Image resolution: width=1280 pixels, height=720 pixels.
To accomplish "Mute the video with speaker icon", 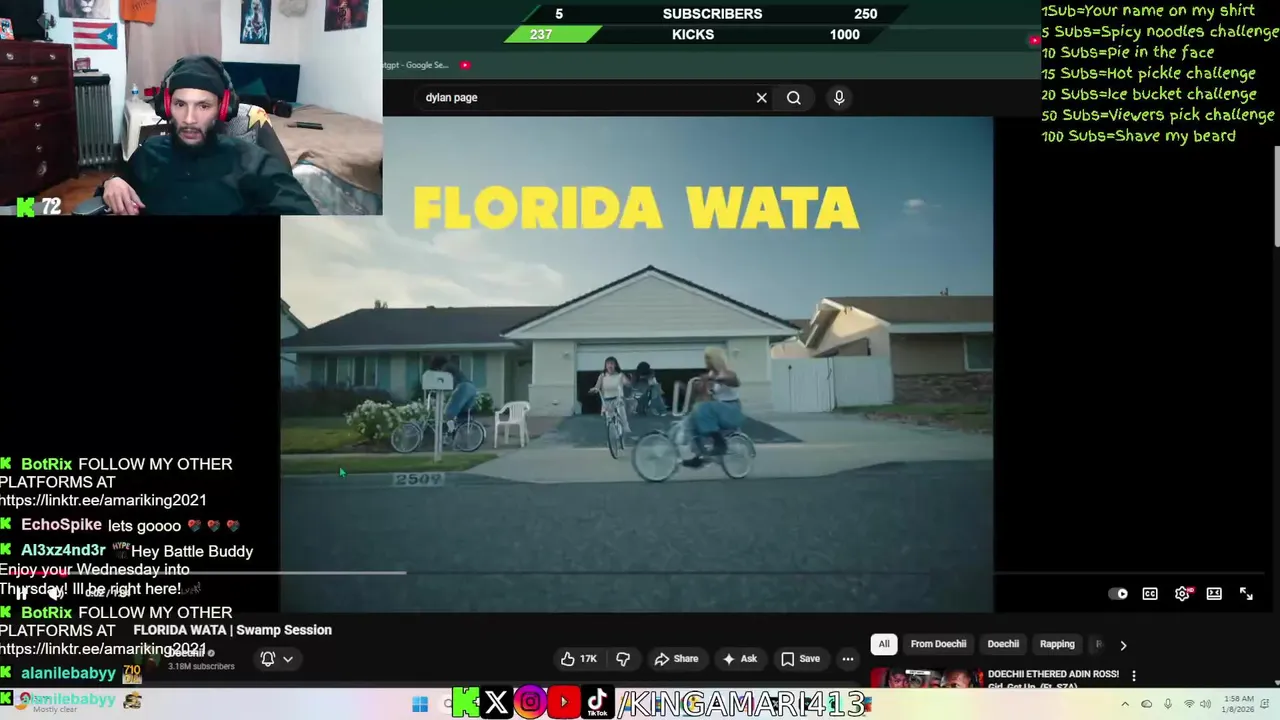I will coord(57,593).
